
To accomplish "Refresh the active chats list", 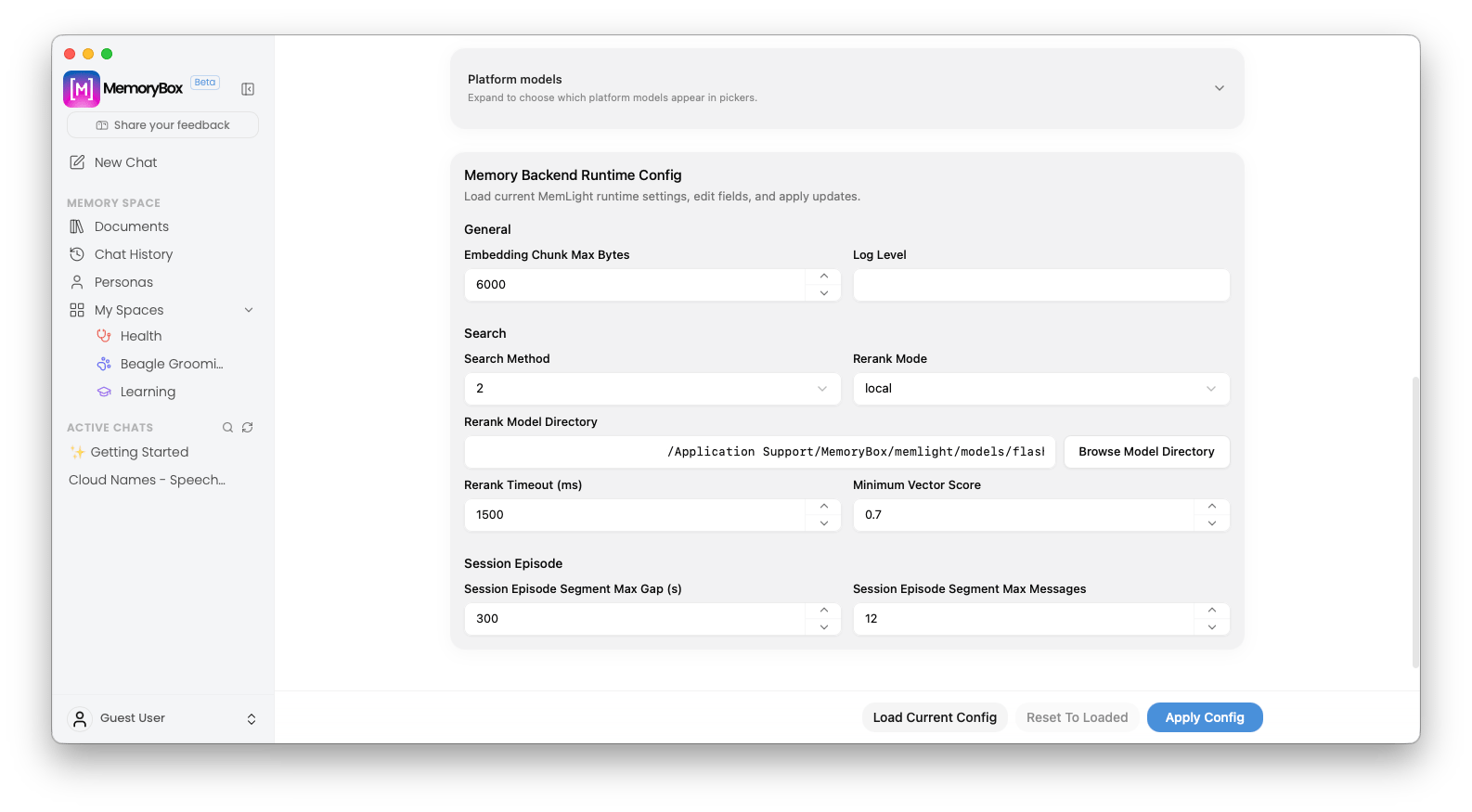I will coord(248,428).
